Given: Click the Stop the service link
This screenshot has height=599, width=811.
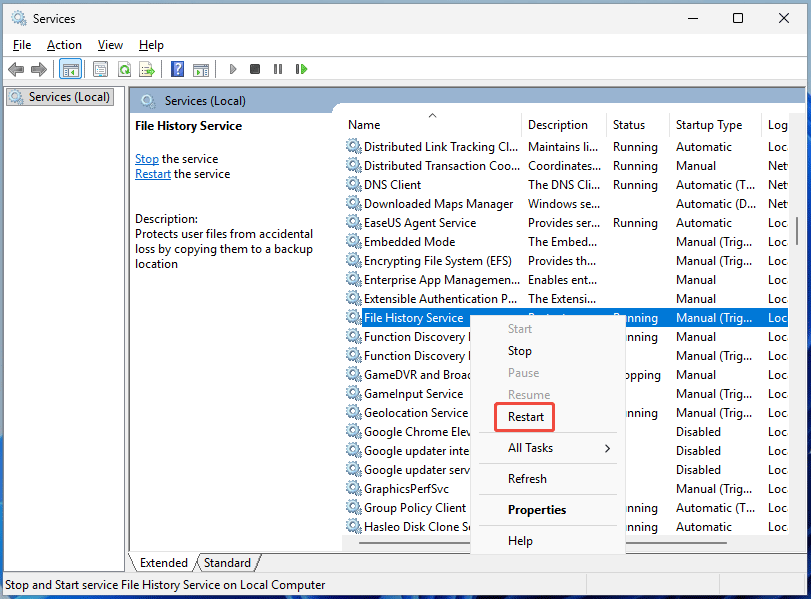Looking at the screenshot, I should [x=147, y=159].
